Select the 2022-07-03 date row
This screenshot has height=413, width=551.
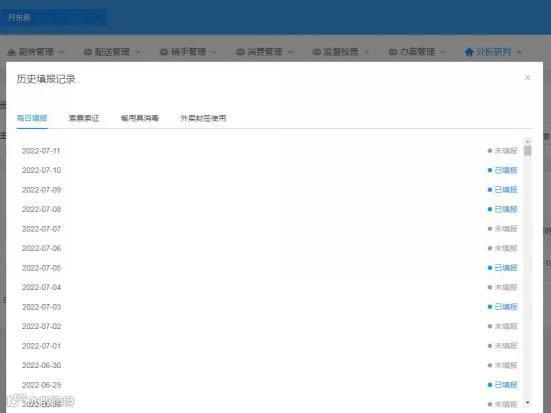[x=269, y=307]
